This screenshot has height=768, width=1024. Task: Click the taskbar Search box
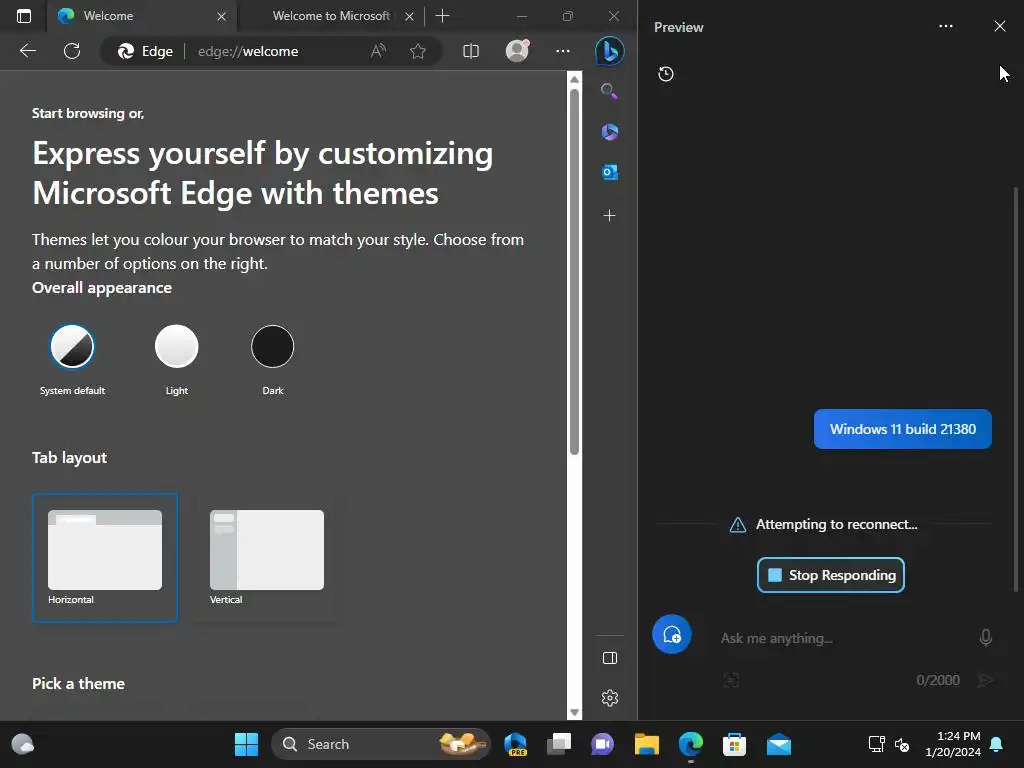381,744
